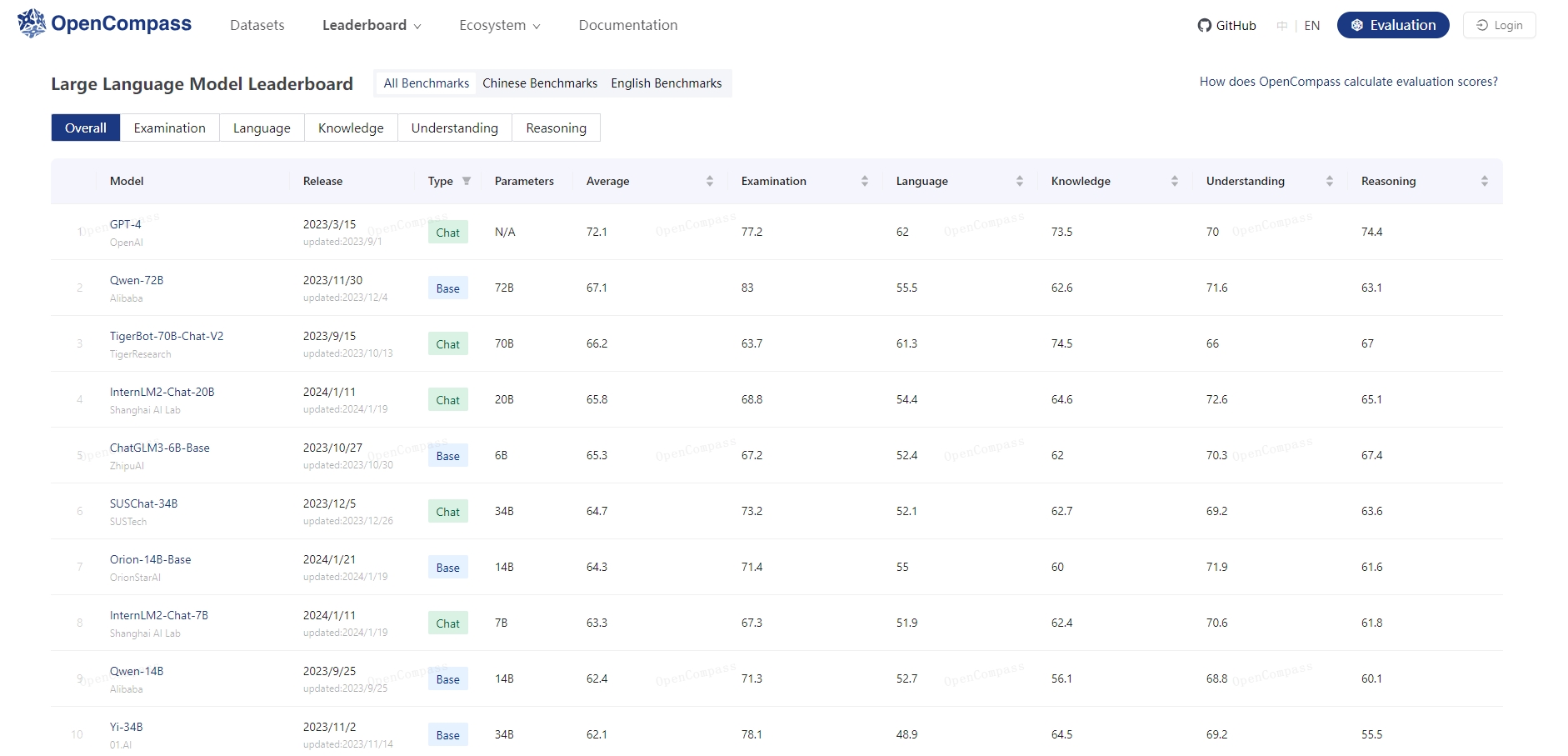Click GPT-4 reasoning score 74.4
This screenshot has width=1568, height=756.
point(1372,232)
